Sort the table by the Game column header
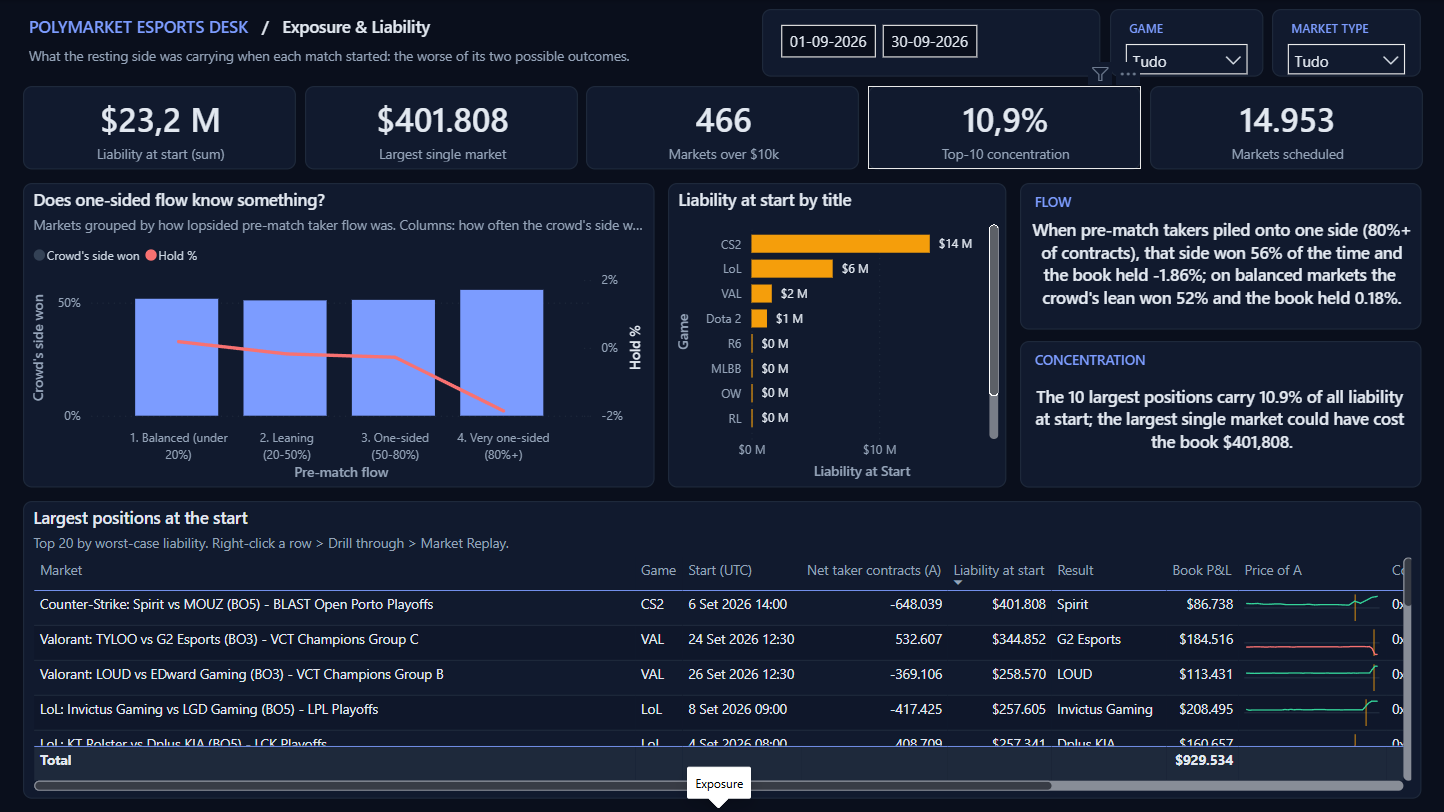Viewport: 1444px width, 812px height. click(x=658, y=570)
